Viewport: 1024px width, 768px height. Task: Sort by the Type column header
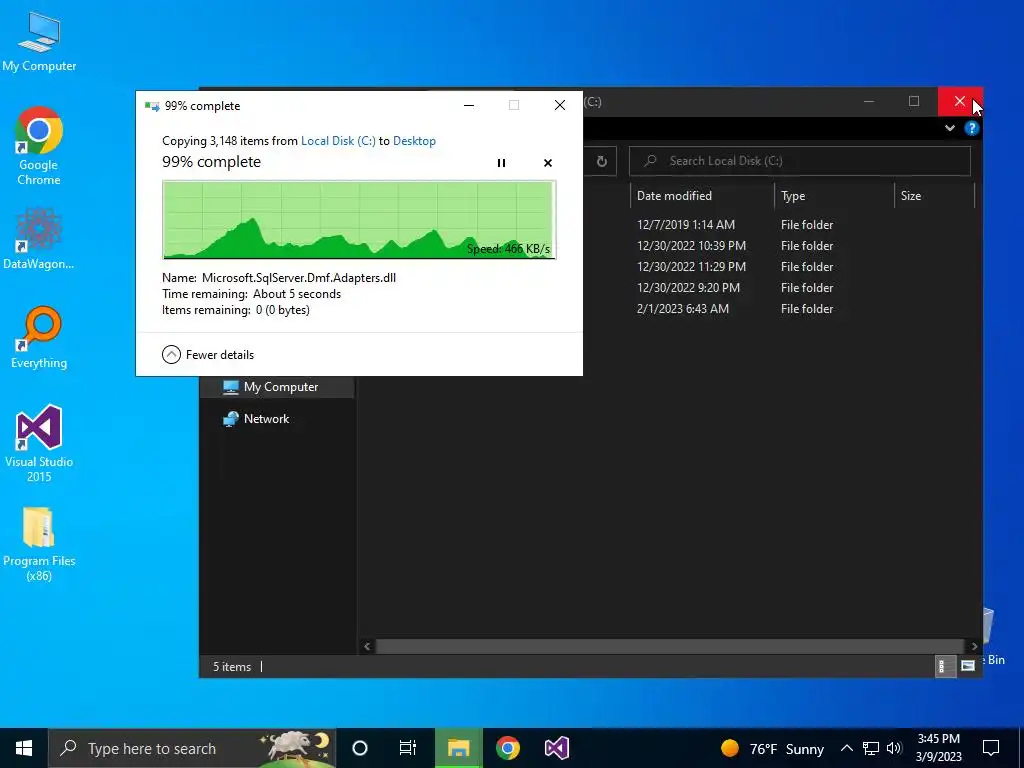[x=834, y=196]
